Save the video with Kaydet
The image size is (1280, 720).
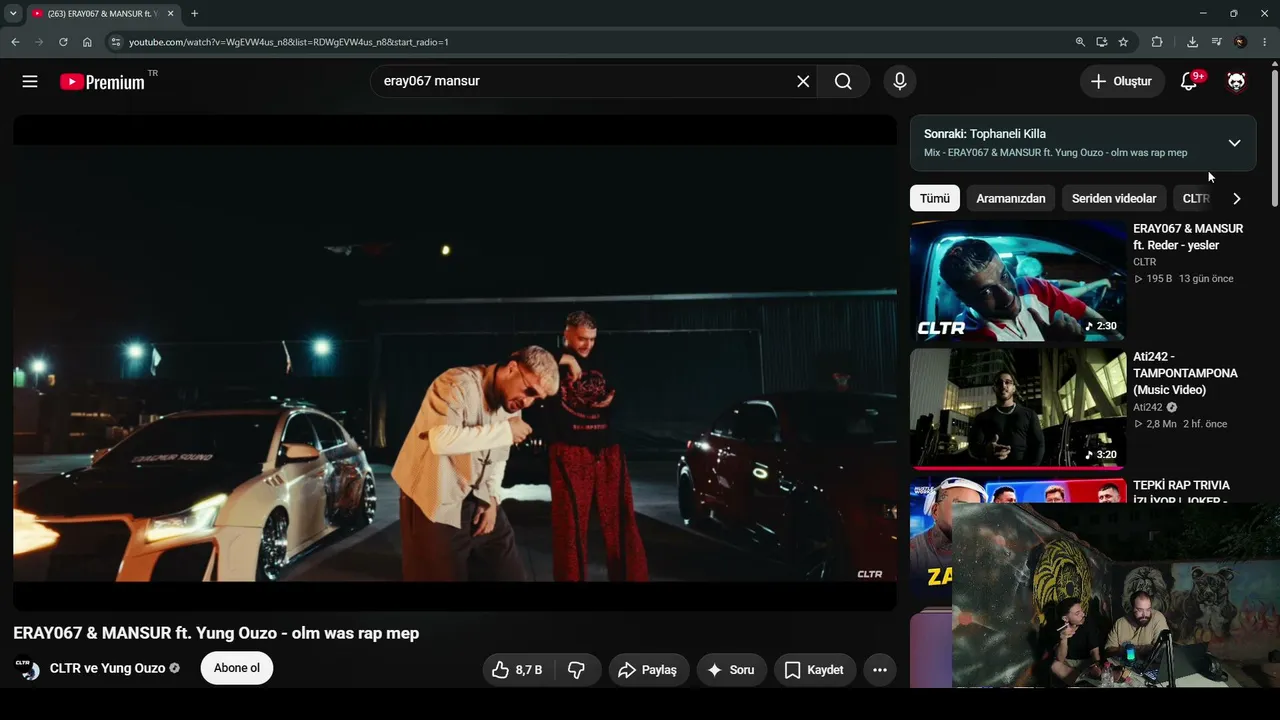(x=814, y=670)
